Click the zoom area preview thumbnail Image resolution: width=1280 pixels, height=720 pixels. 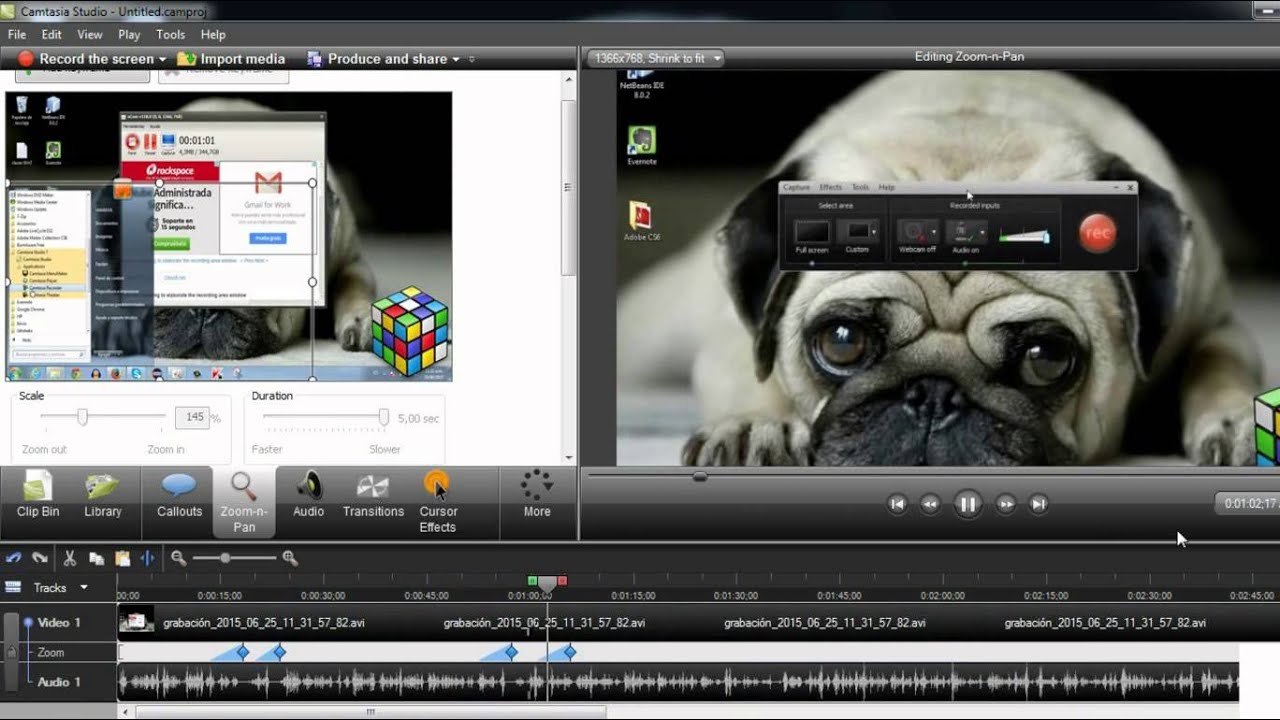tap(228, 237)
